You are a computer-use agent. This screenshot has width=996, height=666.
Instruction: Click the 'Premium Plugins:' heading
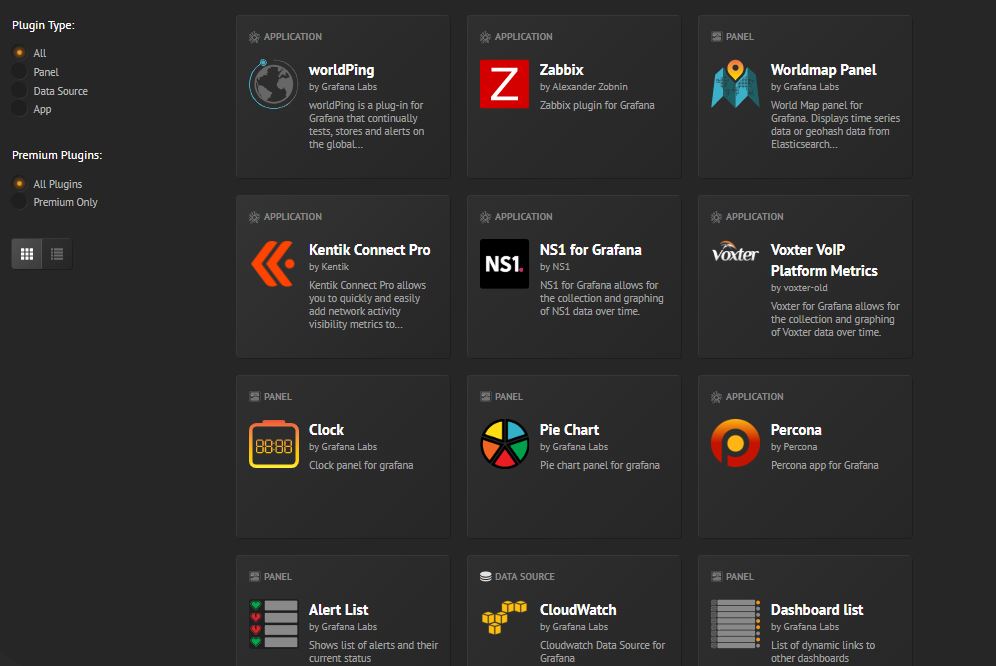pyautogui.click(x=57, y=155)
